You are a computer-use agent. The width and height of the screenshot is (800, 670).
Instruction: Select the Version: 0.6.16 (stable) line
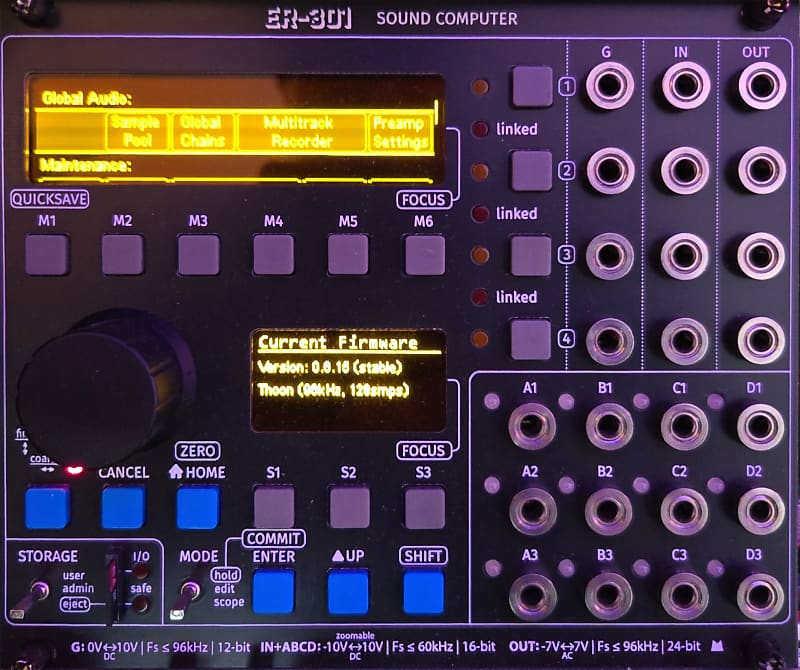[x=330, y=367]
